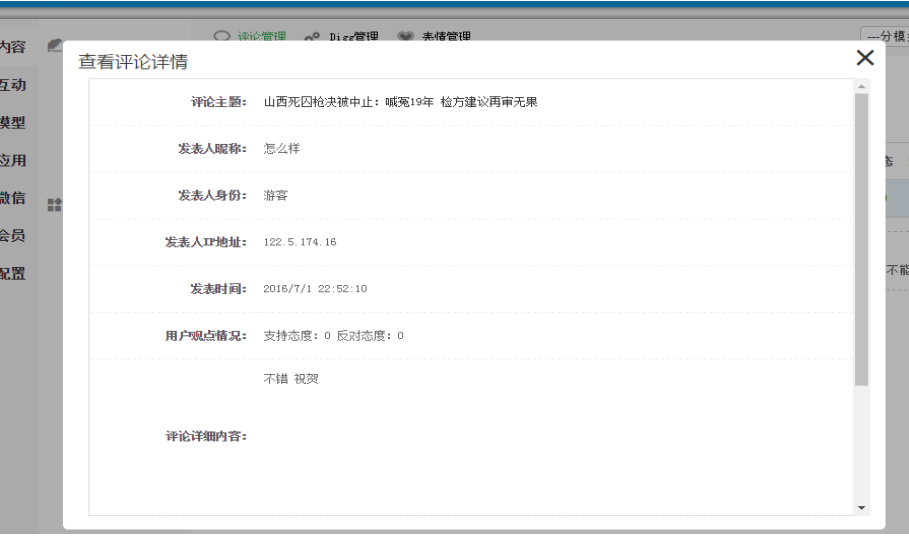
Task: Open the 互动 sidebar section
Action: tap(13, 85)
